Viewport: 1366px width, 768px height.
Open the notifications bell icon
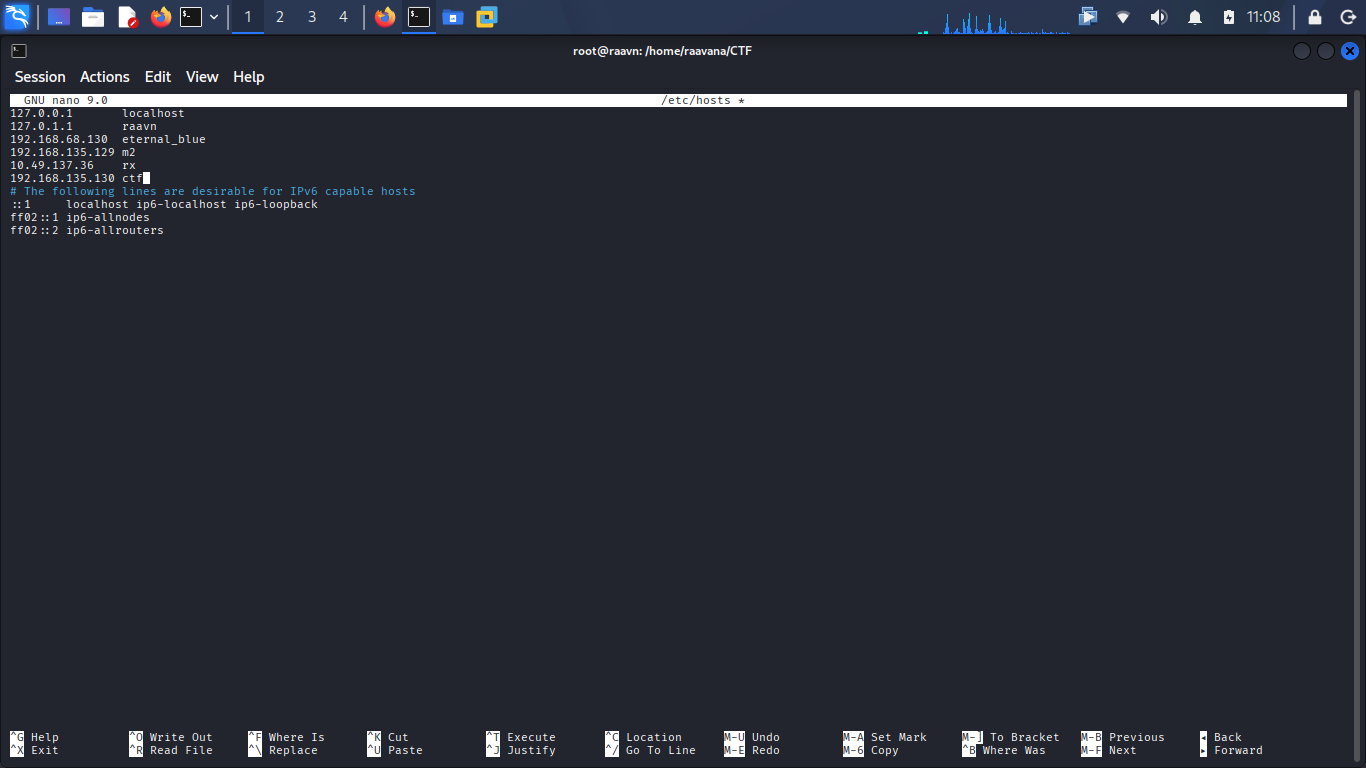coord(1195,17)
